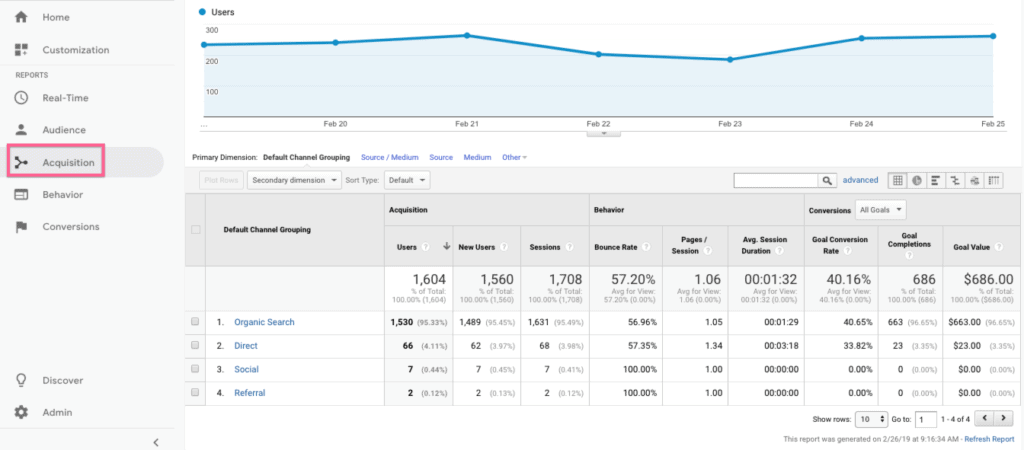Open the Behavior reports section

point(62,194)
